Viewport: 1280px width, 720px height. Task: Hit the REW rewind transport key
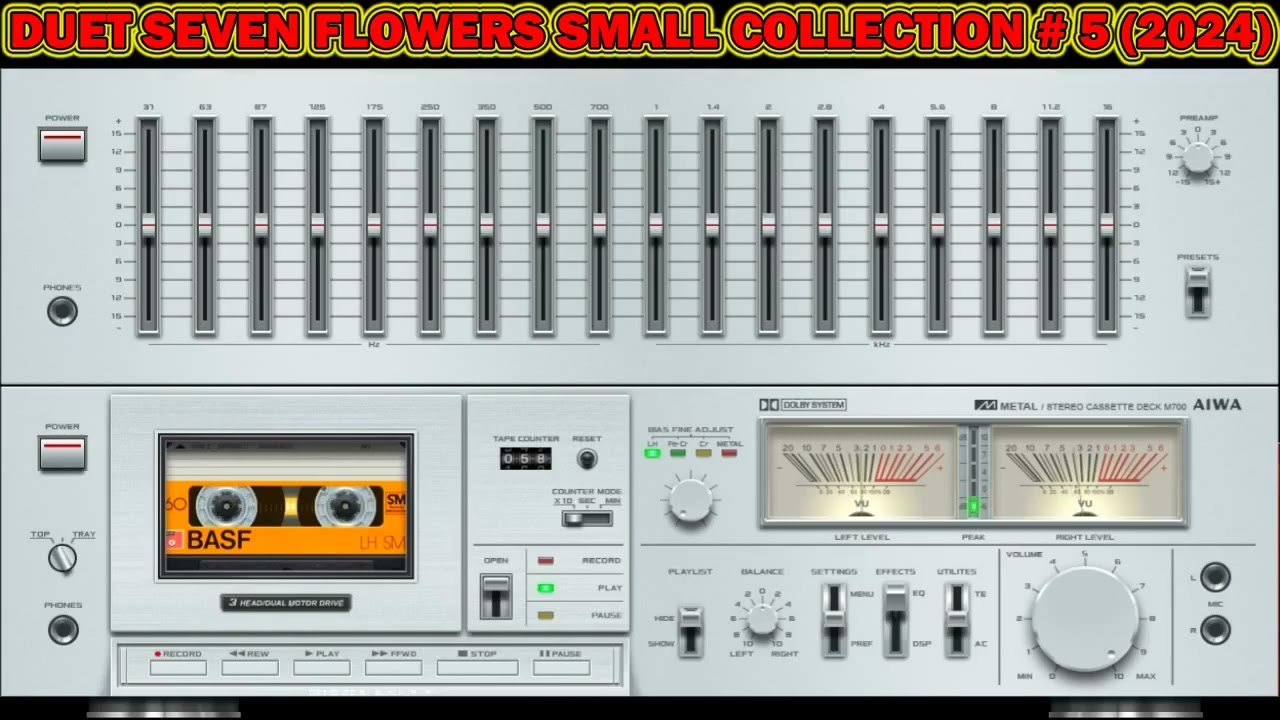250,667
